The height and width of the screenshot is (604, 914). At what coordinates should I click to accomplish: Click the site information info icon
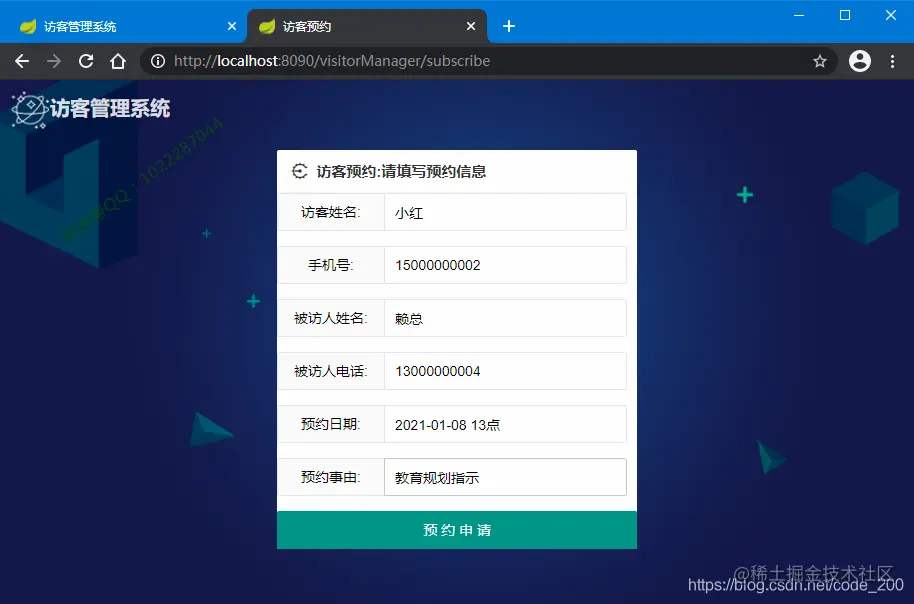158,61
